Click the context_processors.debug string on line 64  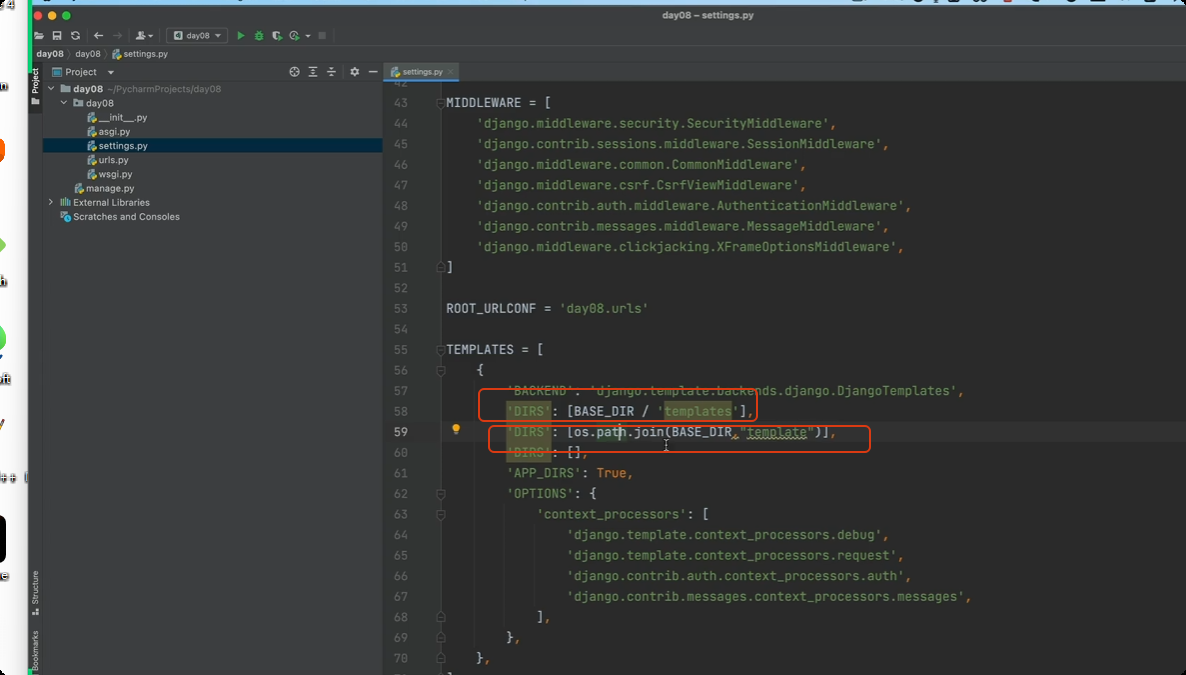click(x=724, y=535)
